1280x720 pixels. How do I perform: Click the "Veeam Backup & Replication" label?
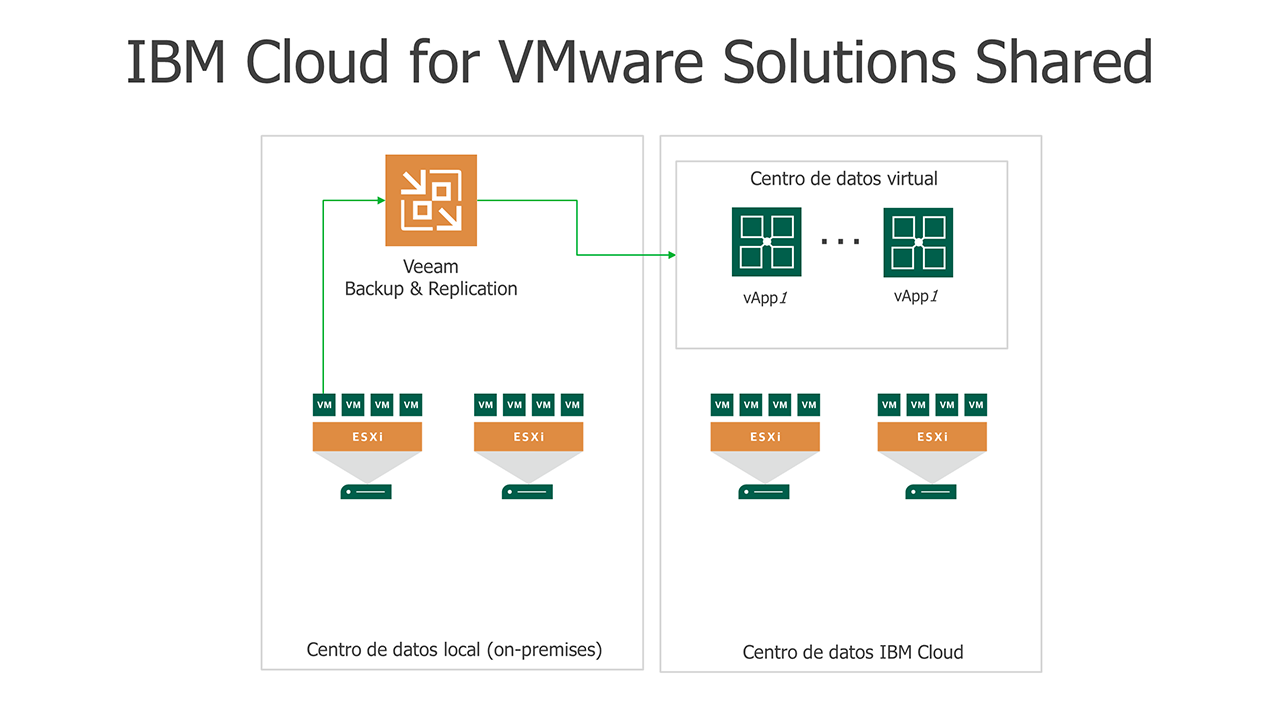431,278
